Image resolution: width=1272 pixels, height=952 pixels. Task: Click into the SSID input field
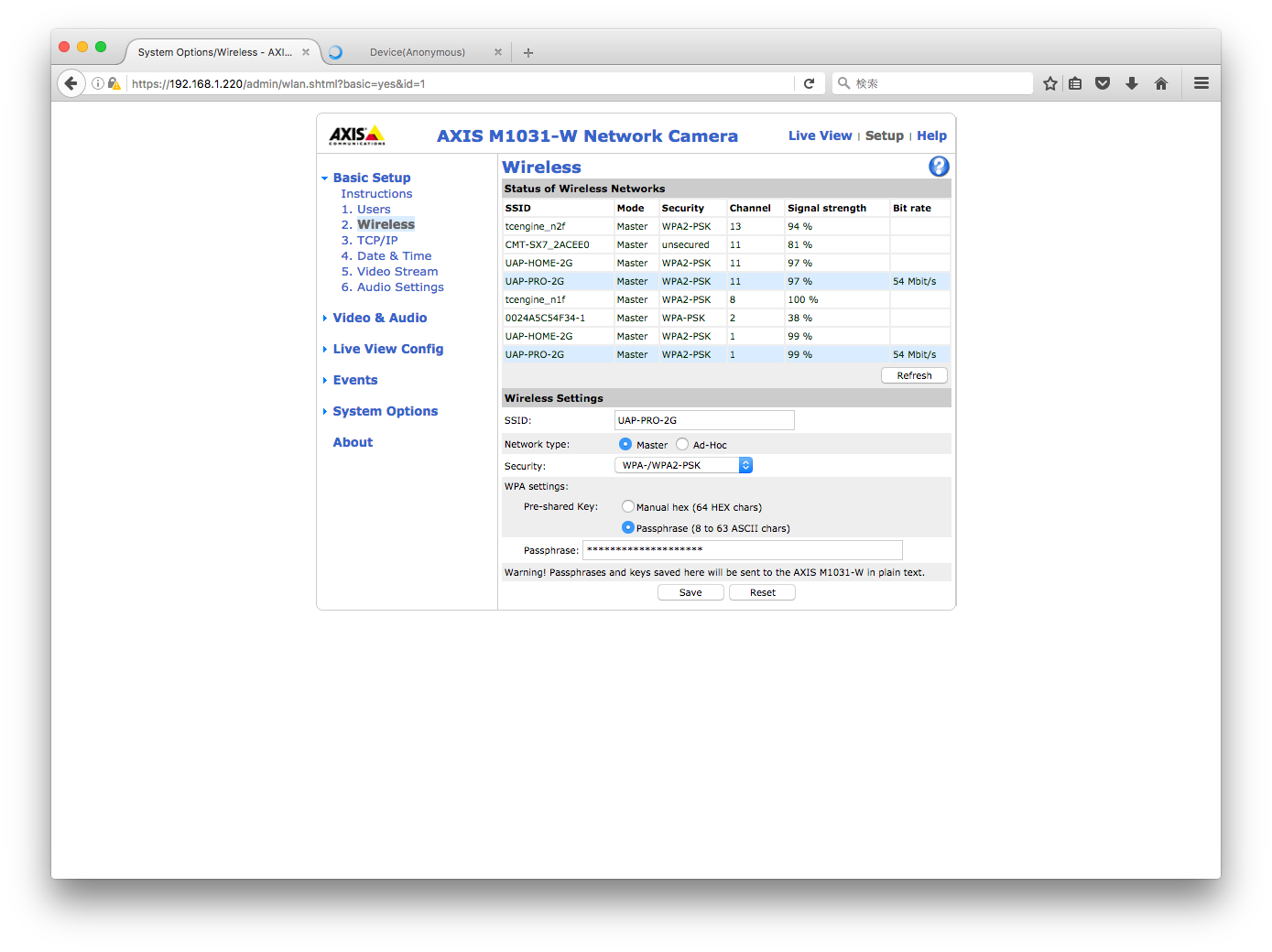click(704, 420)
